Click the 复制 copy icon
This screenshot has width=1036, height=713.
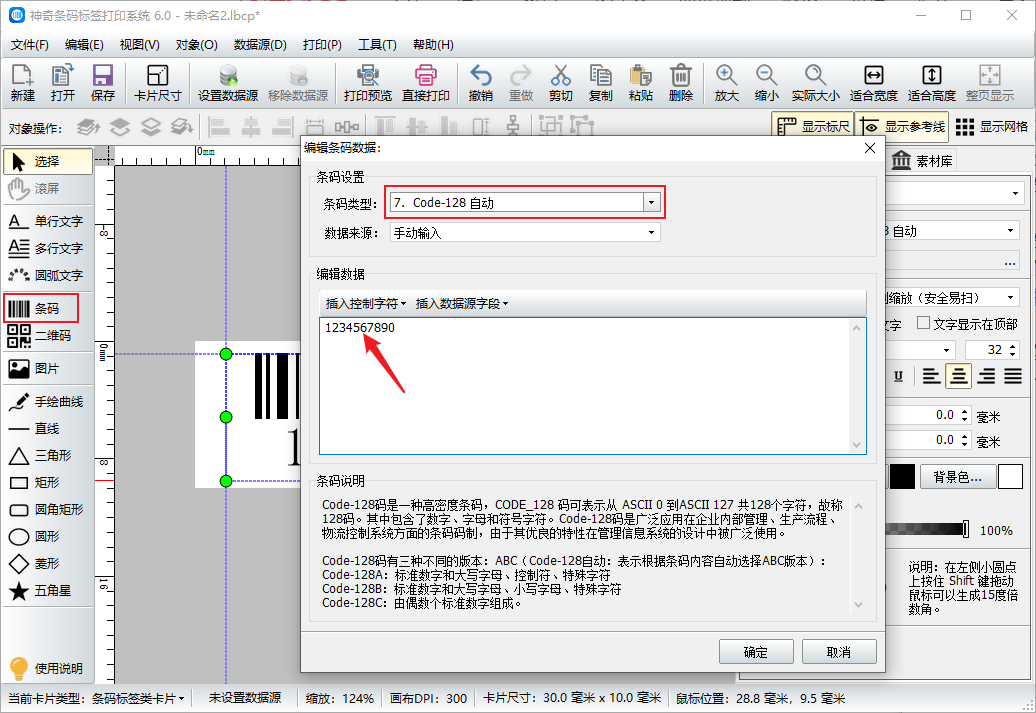click(x=601, y=83)
